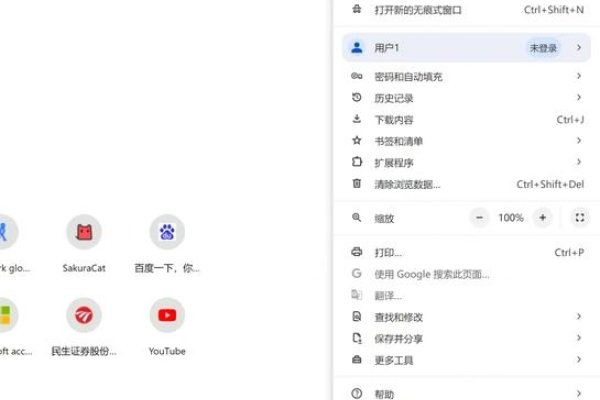Screen dimensions: 600x400
Task: Click the help question mark icon
Action: point(357,393)
